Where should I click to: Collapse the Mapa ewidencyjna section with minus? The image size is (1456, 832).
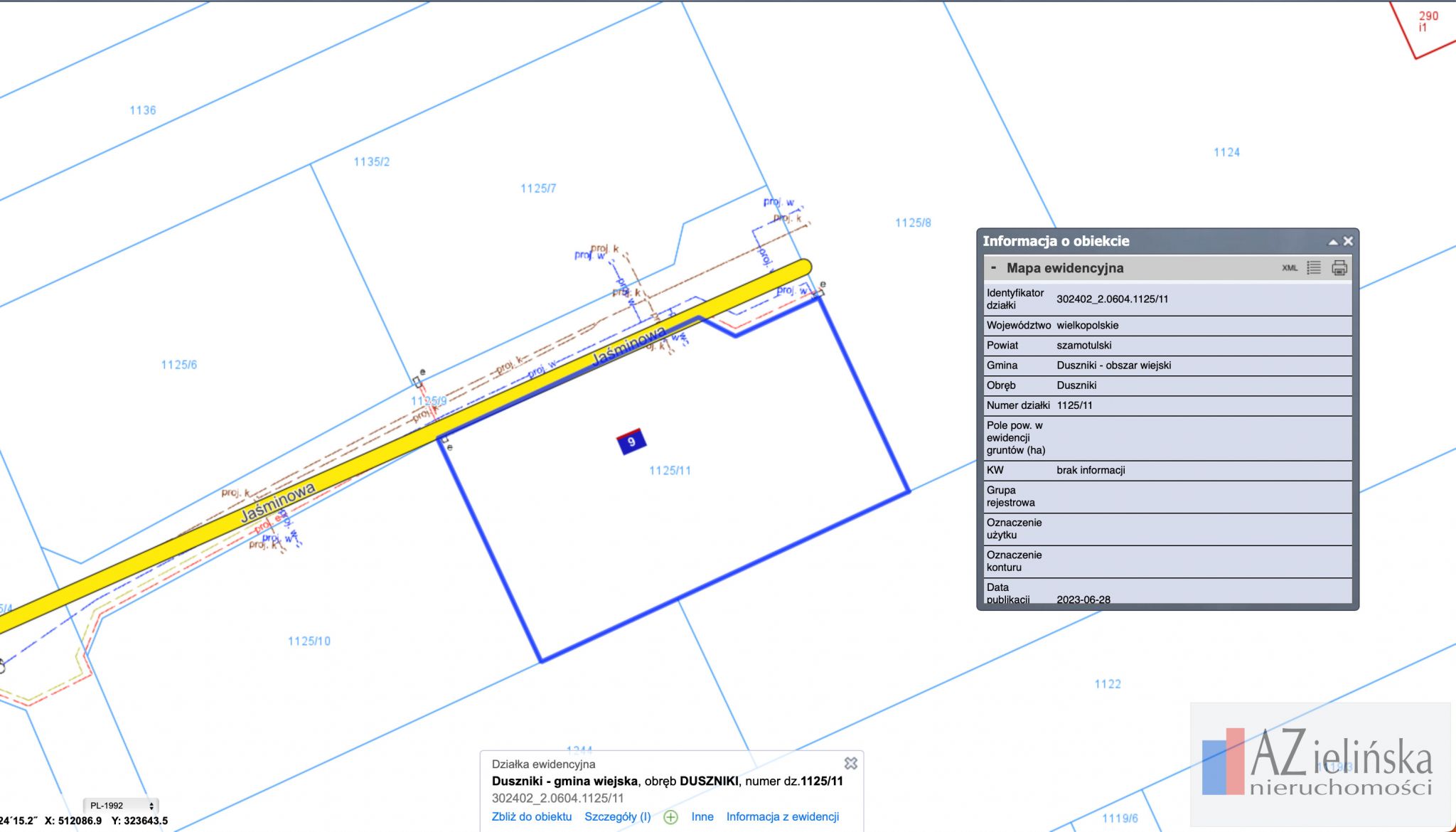tap(993, 268)
